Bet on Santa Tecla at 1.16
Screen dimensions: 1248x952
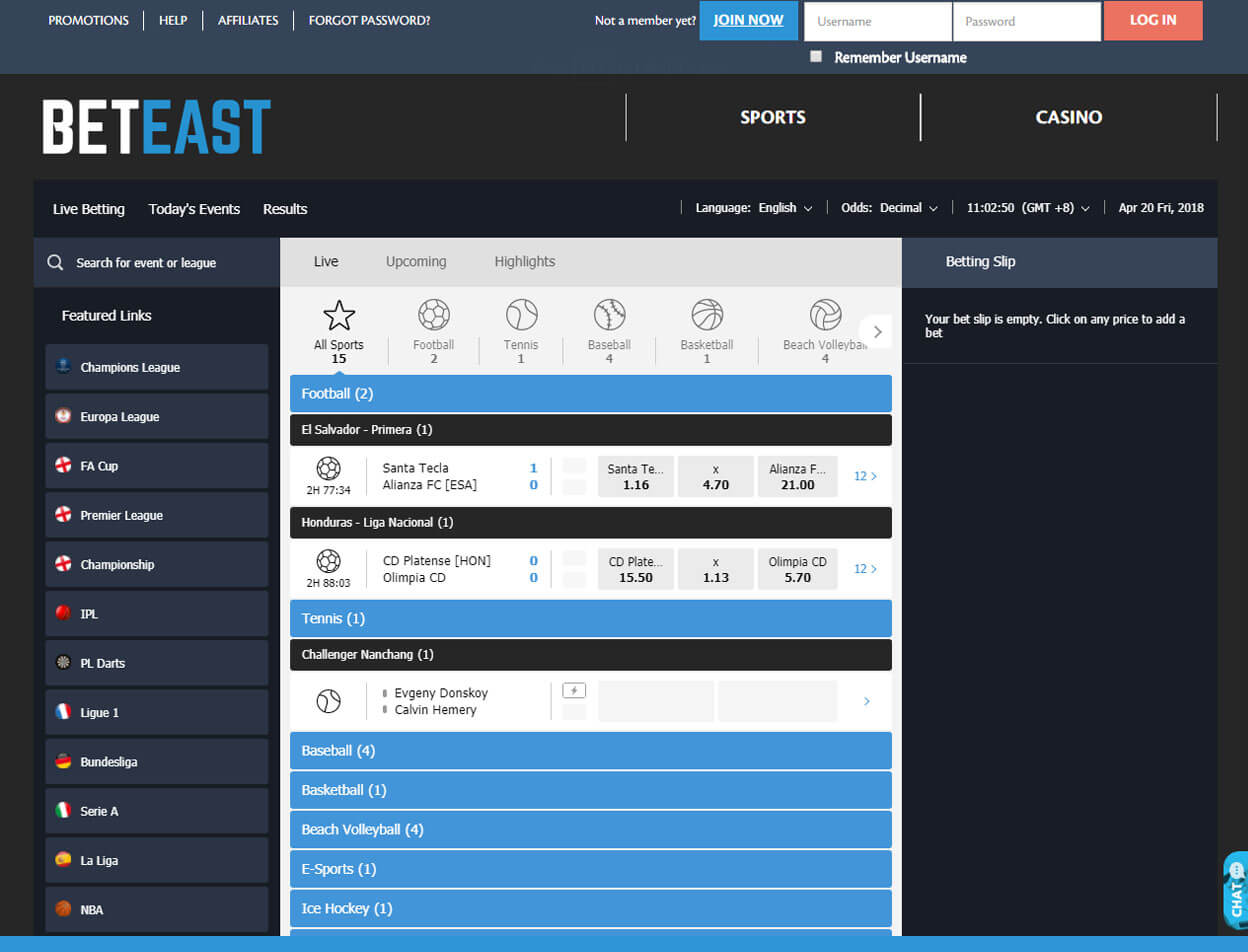pos(636,476)
